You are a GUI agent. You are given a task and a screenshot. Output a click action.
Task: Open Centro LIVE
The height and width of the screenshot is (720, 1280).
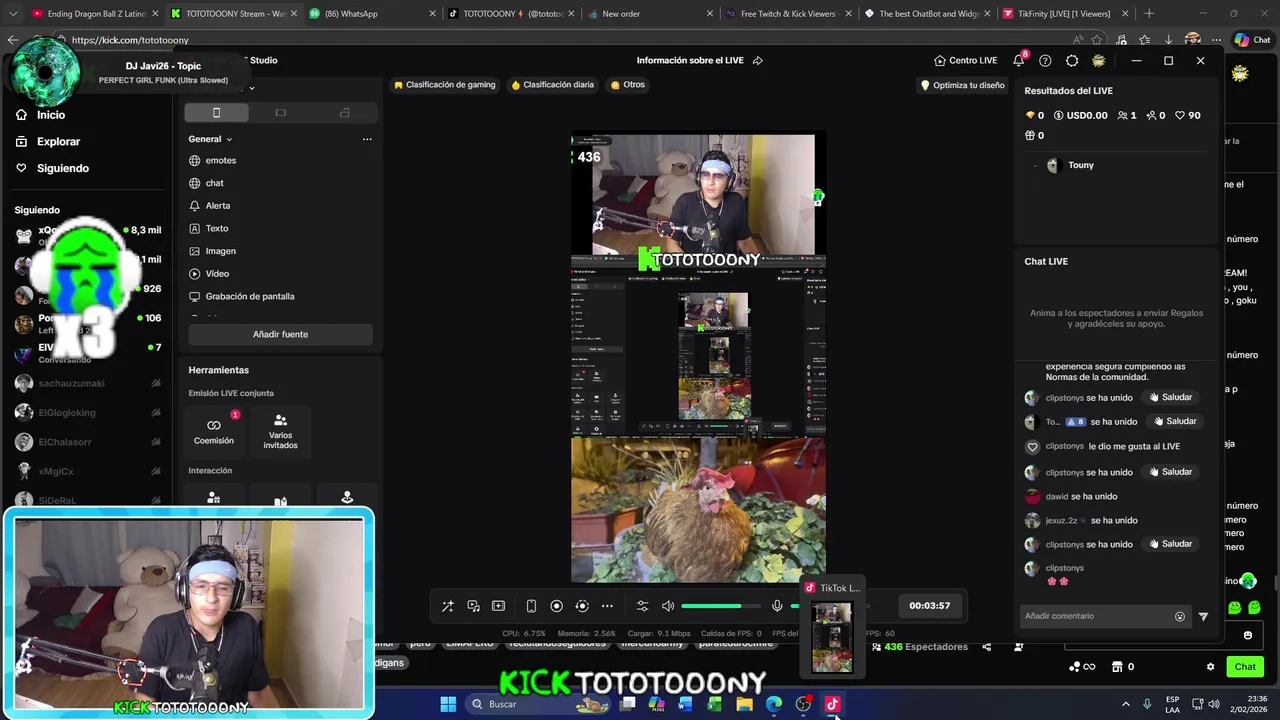coord(966,60)
